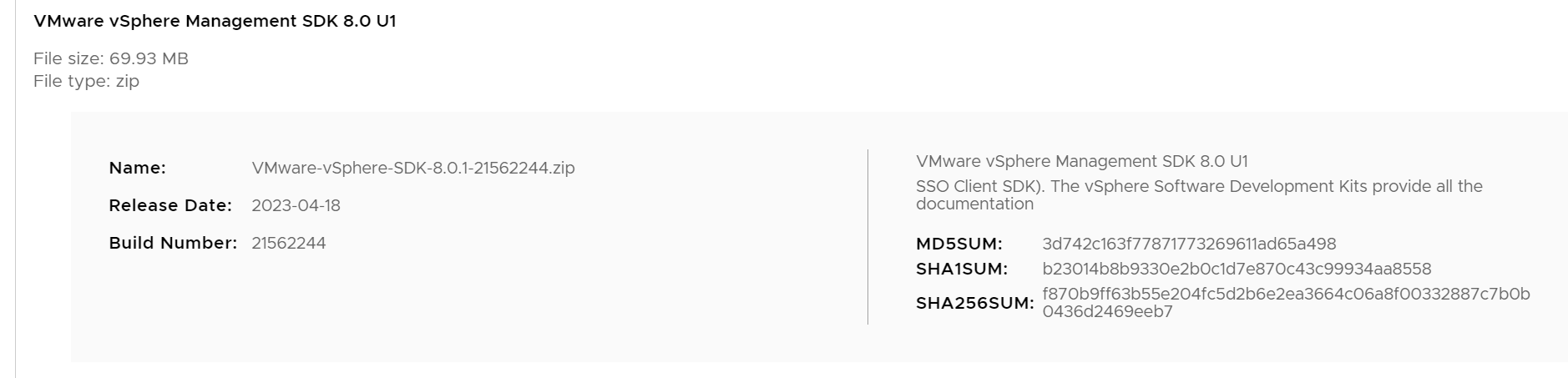Screen dimensions: 1568x378
Task: Select the release date 2023-04-18
Action: click(296, 205)
